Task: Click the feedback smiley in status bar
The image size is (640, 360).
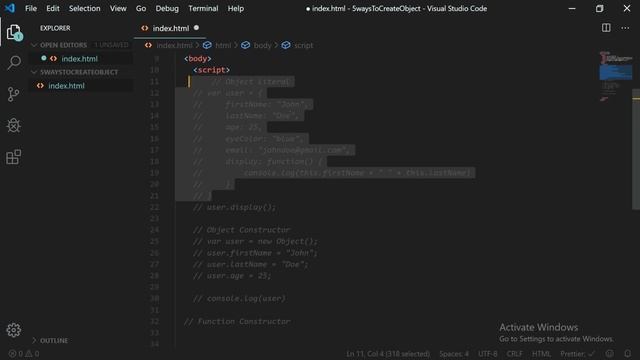Action: [609, 353]
